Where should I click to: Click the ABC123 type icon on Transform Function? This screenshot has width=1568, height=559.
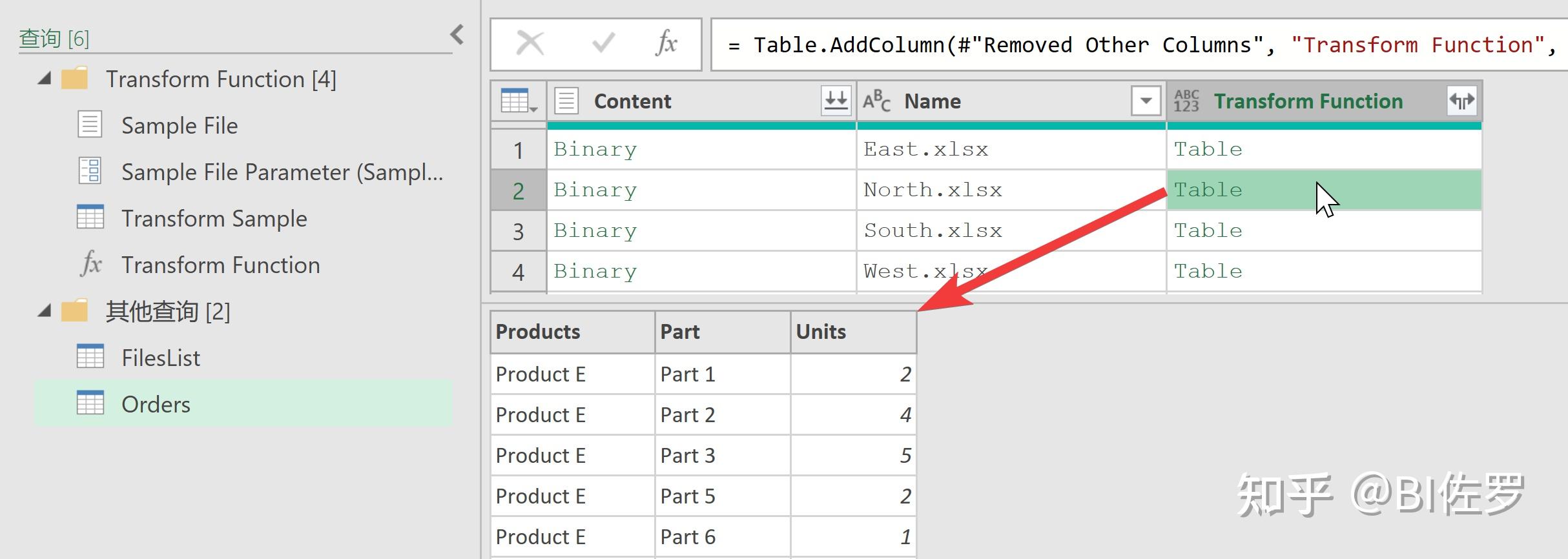click(x=1186, y=101)
